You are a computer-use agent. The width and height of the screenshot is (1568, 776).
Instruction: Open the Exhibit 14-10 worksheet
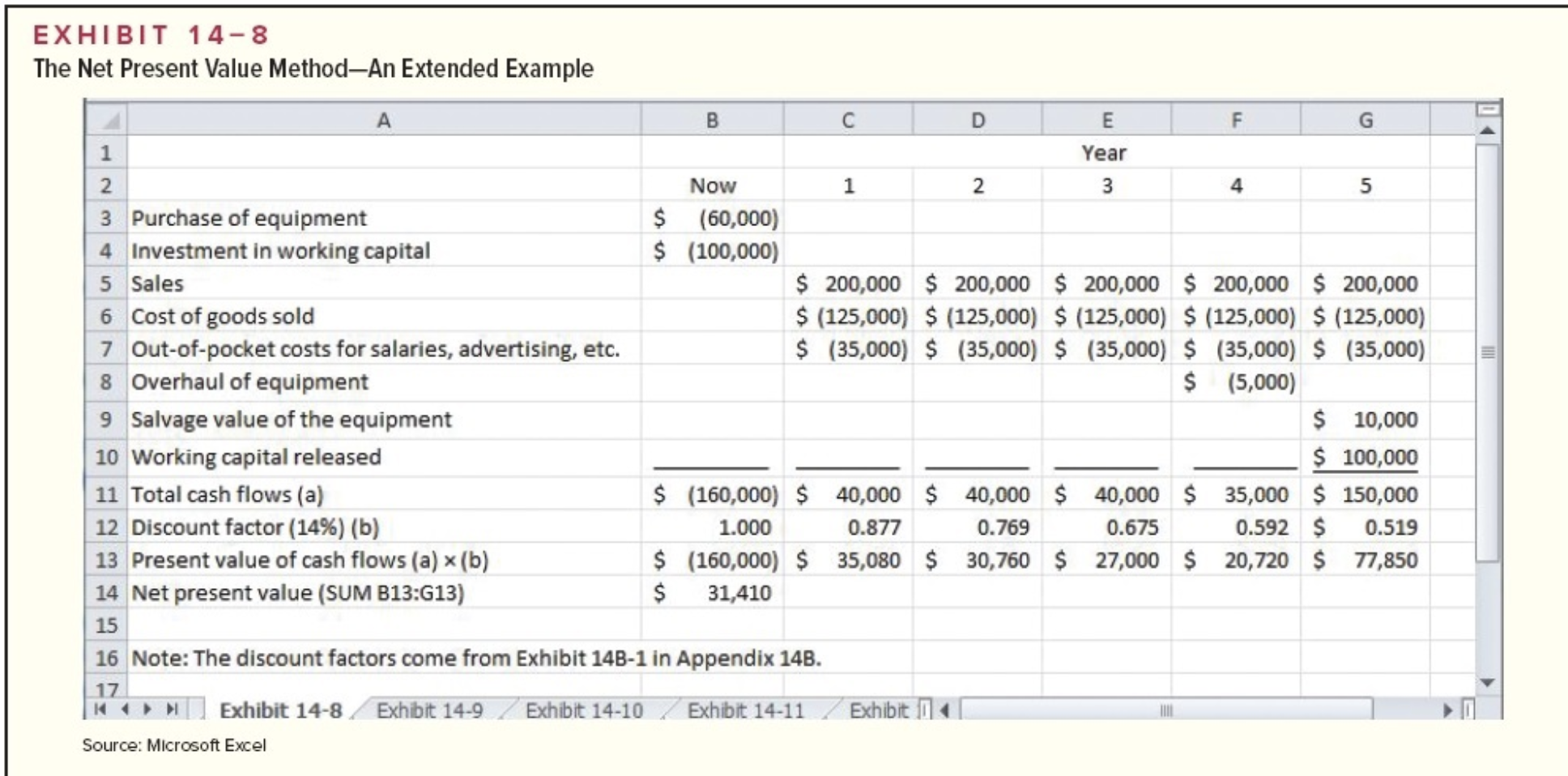pyautogui.click(x=585, y=707)
